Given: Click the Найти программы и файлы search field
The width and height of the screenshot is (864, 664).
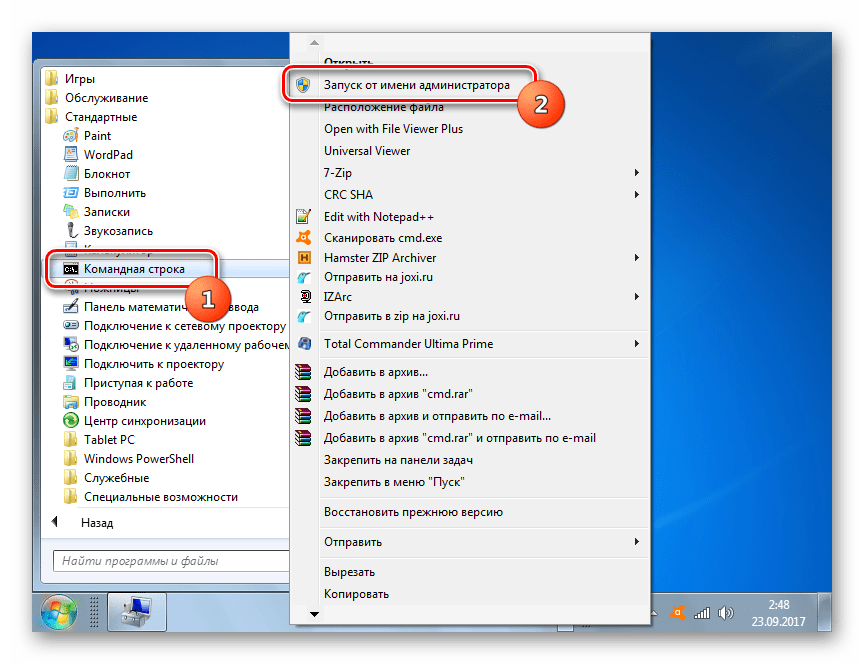Looking at the screenshot, I should click(171, 561).
